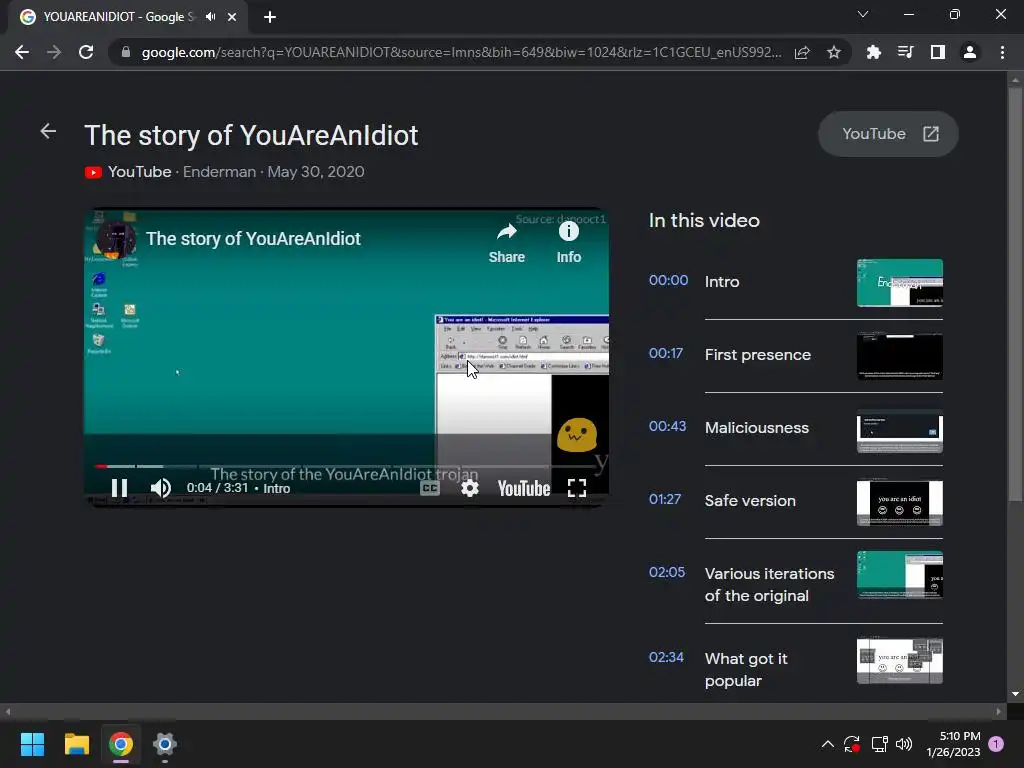Open a new tab with plus button

tap(270, 17)
